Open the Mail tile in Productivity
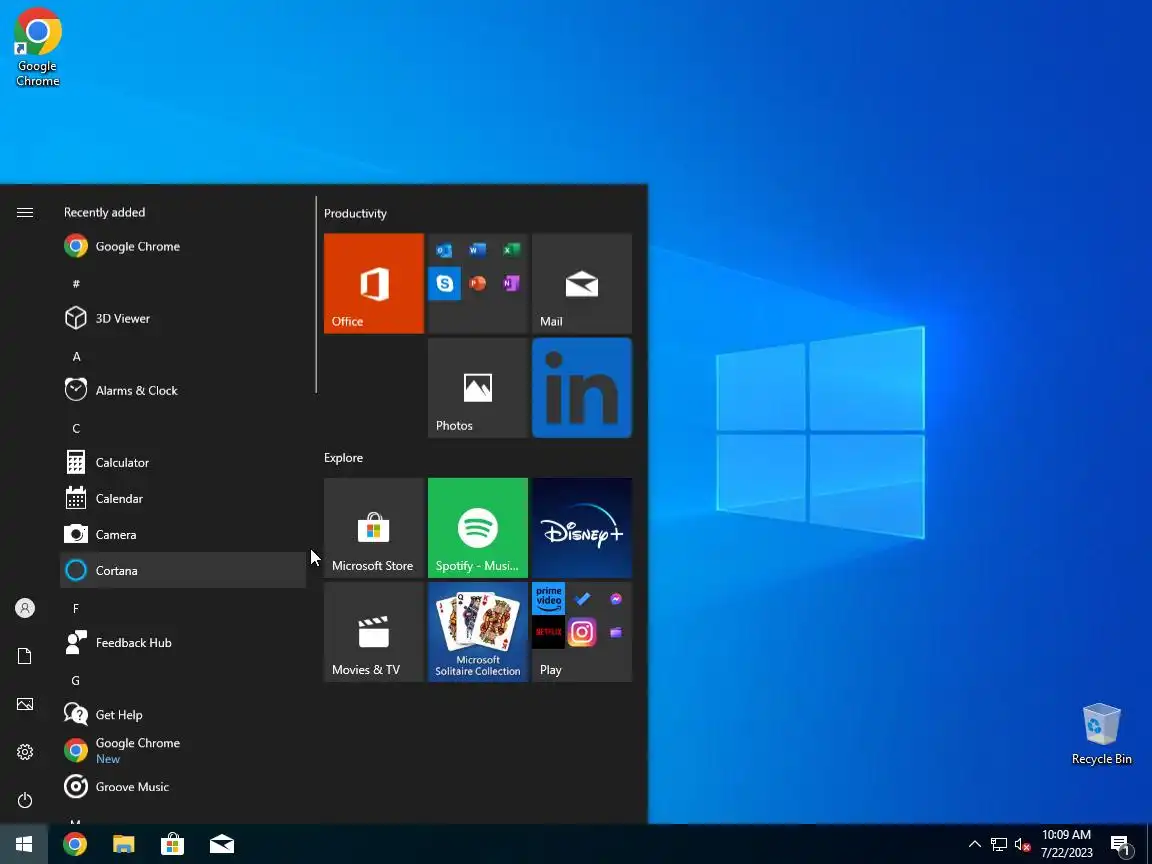Screen dimensions: 1152x864 click(581, 283)
